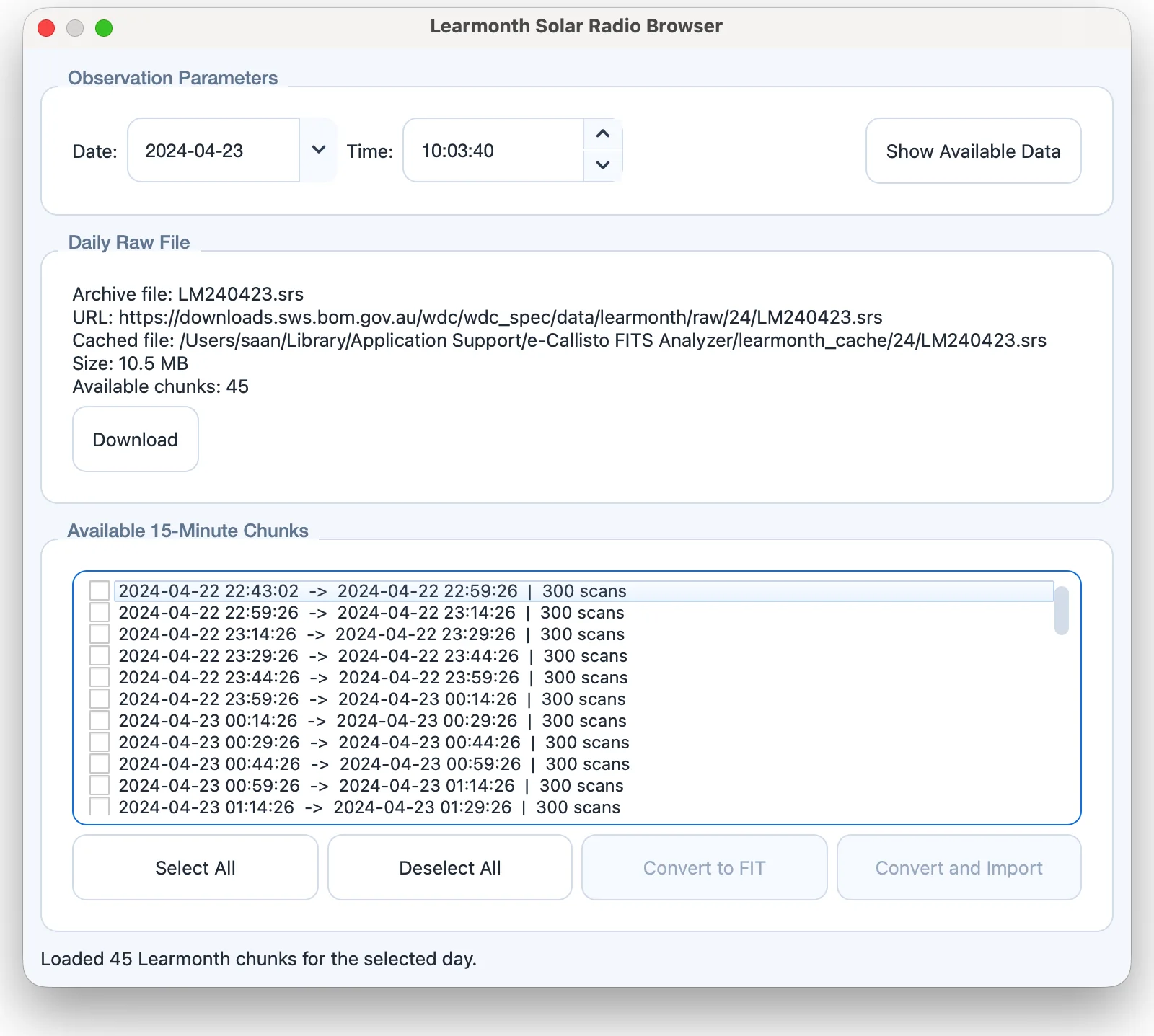This screenshot has width=1154, height=1036.
Task: Click the 'Archive file: LM240423.srs' text
Action: click(x=188, y=294)
